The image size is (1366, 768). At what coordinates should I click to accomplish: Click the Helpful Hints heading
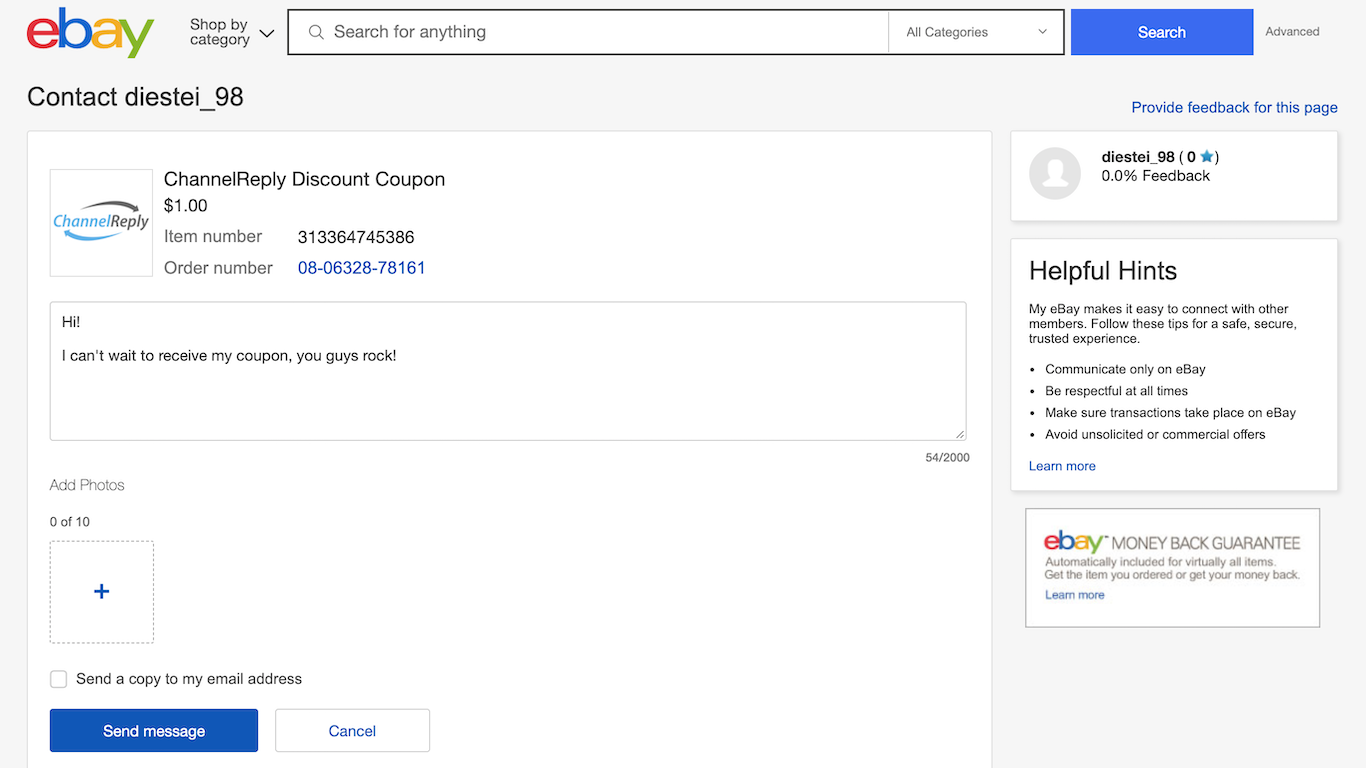pos(1103,271)
